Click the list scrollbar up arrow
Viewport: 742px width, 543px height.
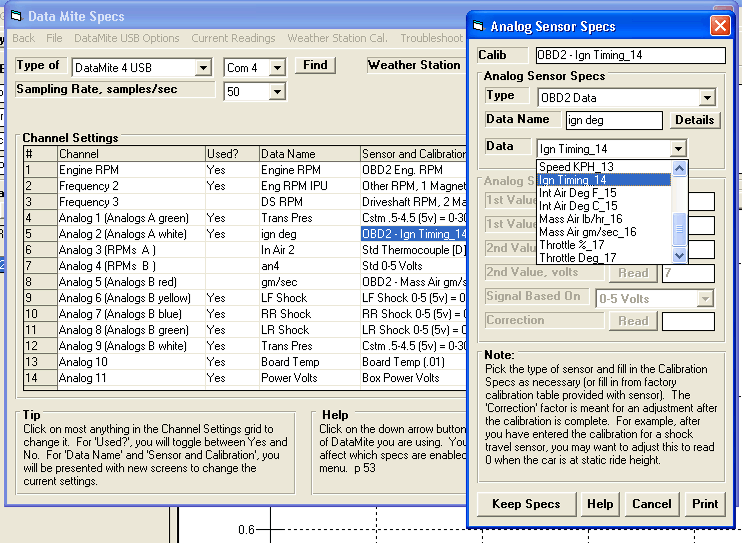pyautogui.click(x=680, y=168)
